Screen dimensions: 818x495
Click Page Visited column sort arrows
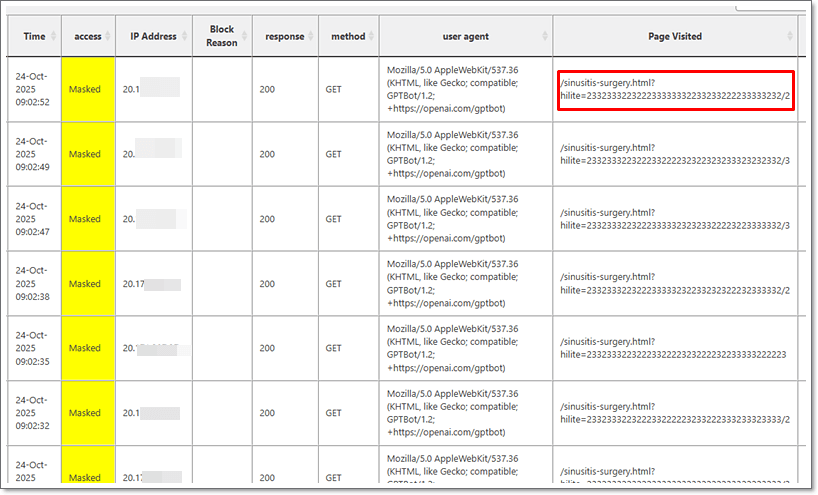coord(791,37)
